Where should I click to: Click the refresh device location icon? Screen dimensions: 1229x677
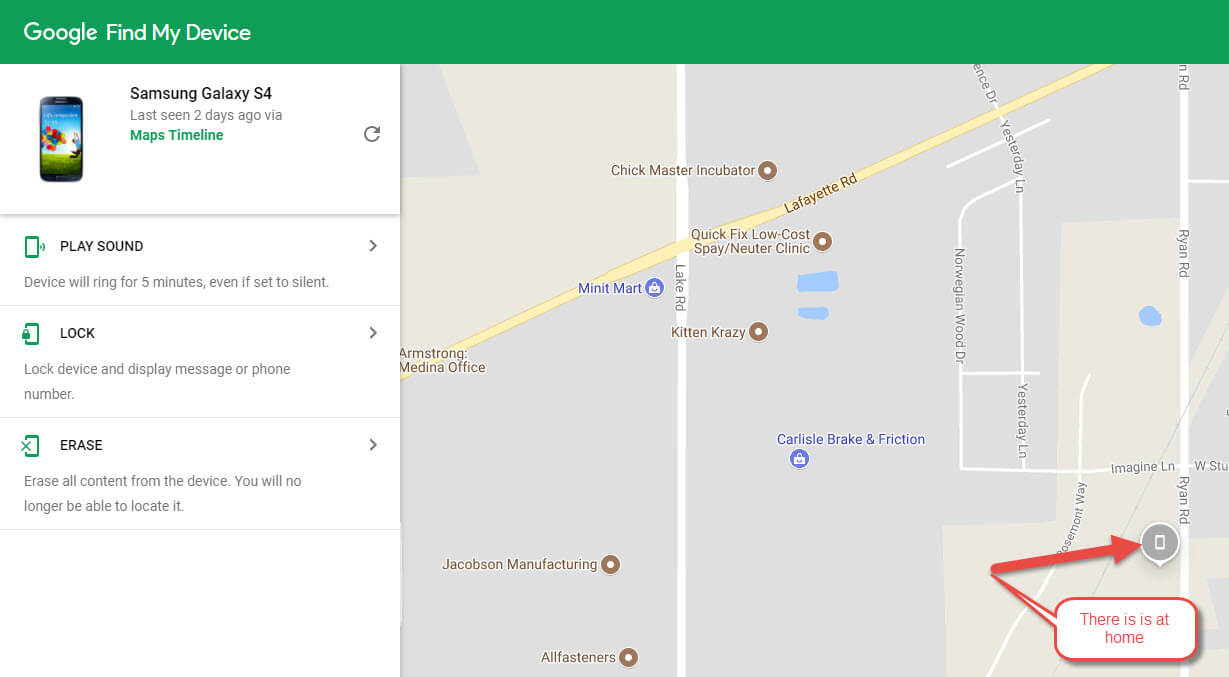372,134
